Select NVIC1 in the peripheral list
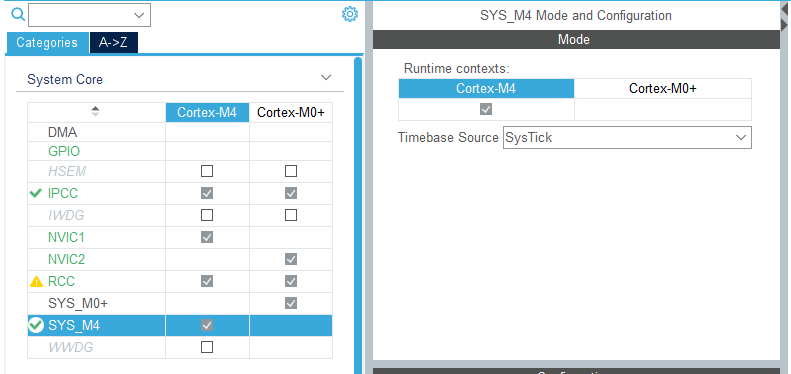This screenshot has height=374, width=791. [x=67, y=237]
